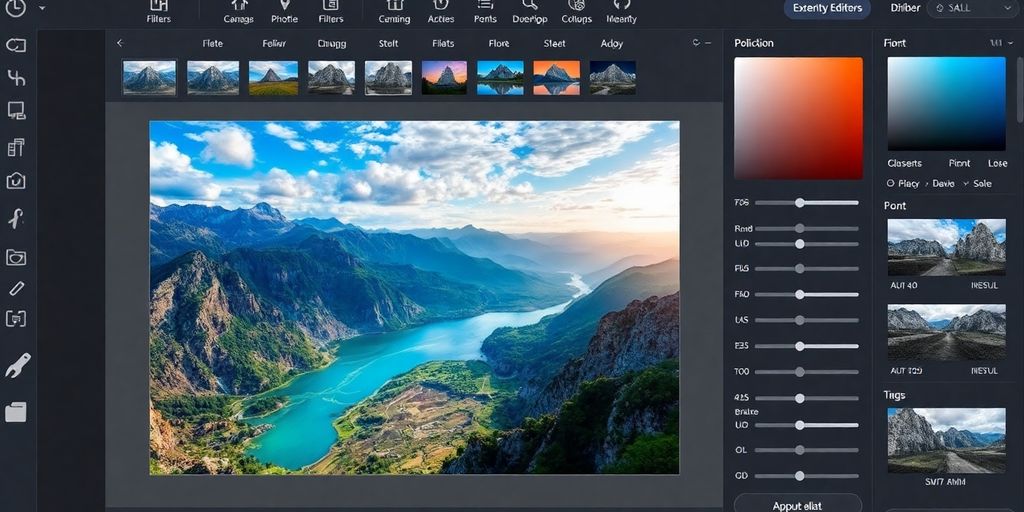Switch to the Flore tab
The height and width of the screenshot is (512, 1024).
coord(499,44)
